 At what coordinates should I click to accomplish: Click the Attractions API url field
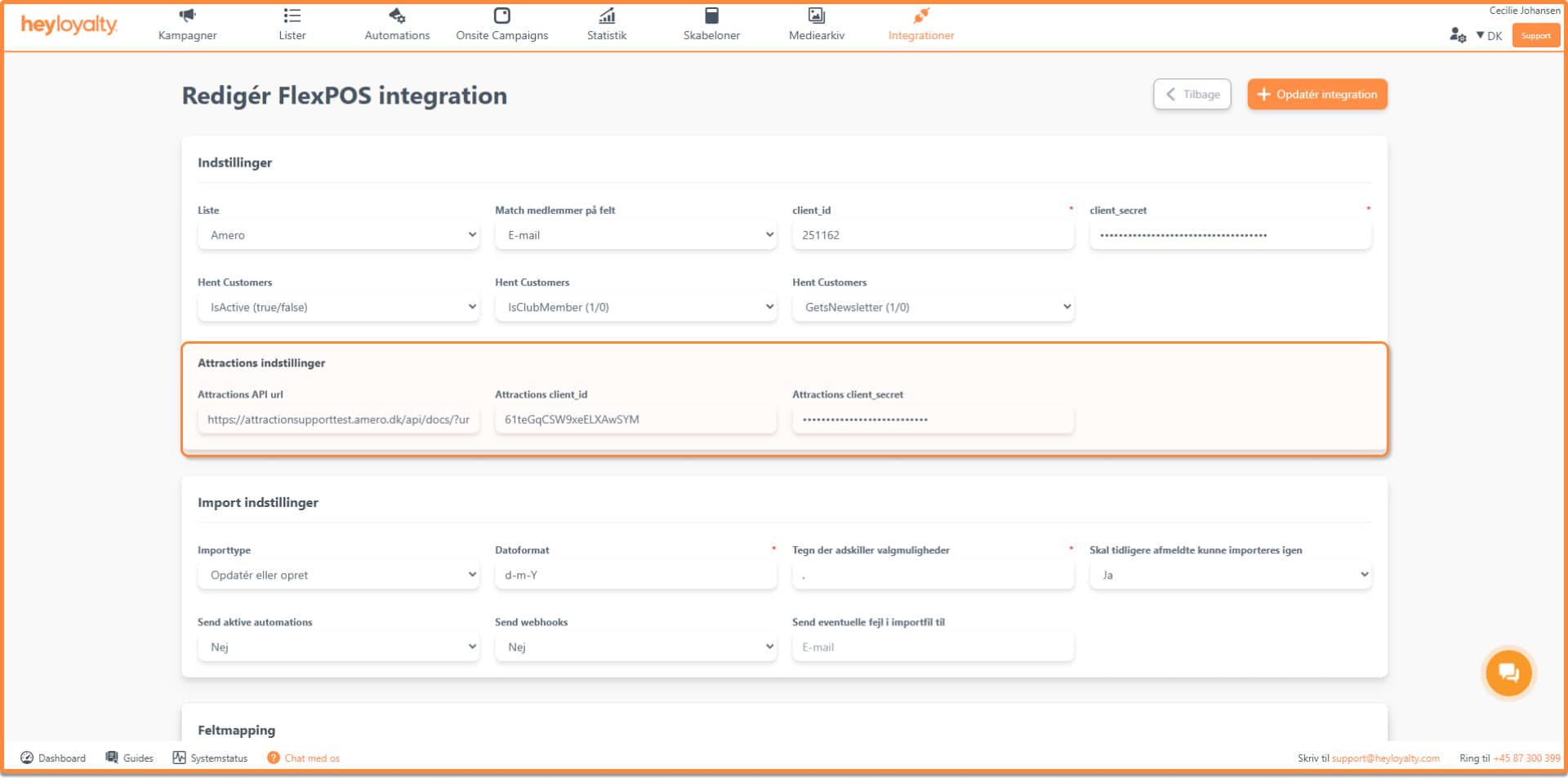pyautogui.click(x=338, y=420)
